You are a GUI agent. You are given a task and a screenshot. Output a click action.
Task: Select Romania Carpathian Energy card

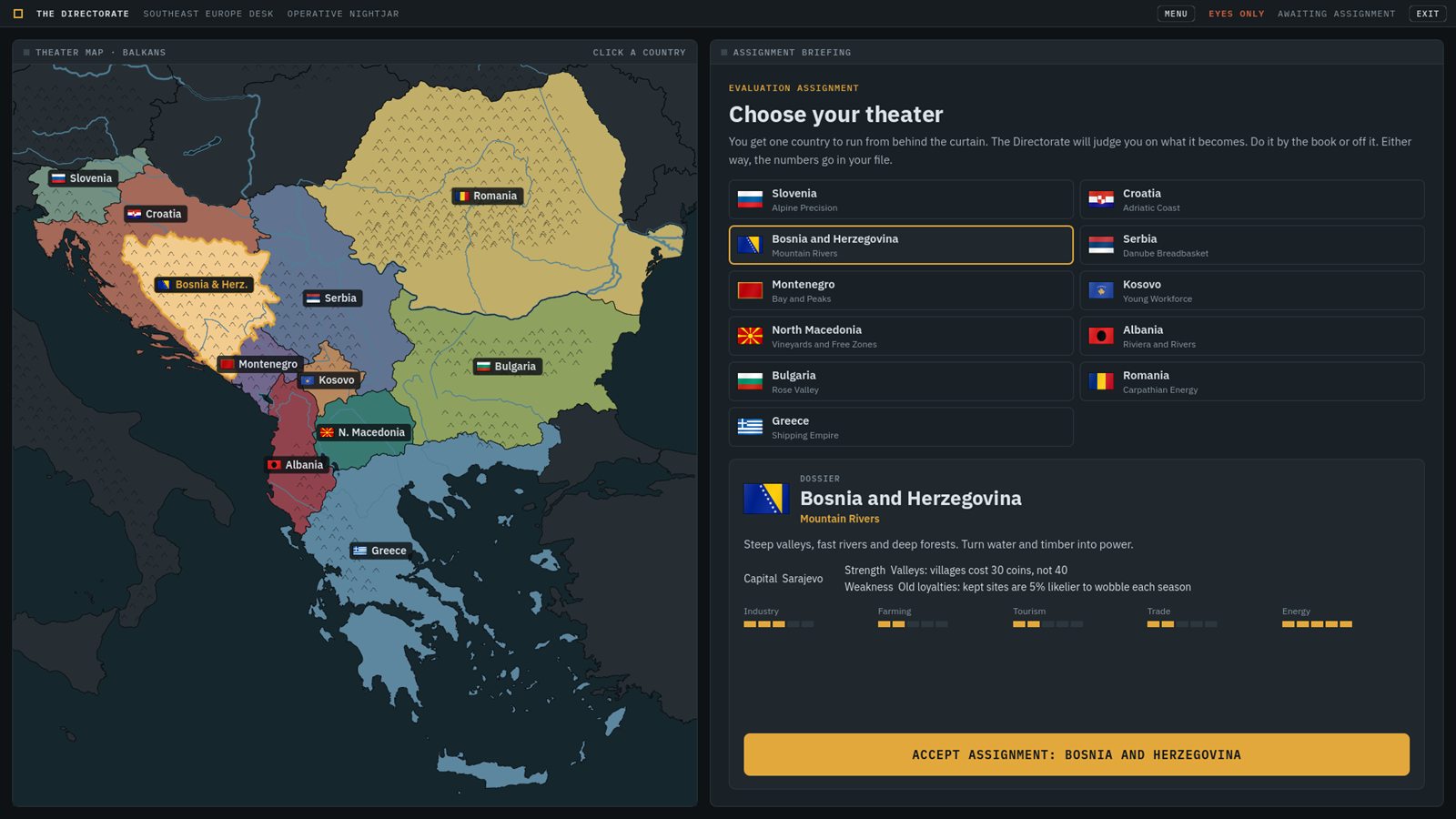coord(1252,381)
